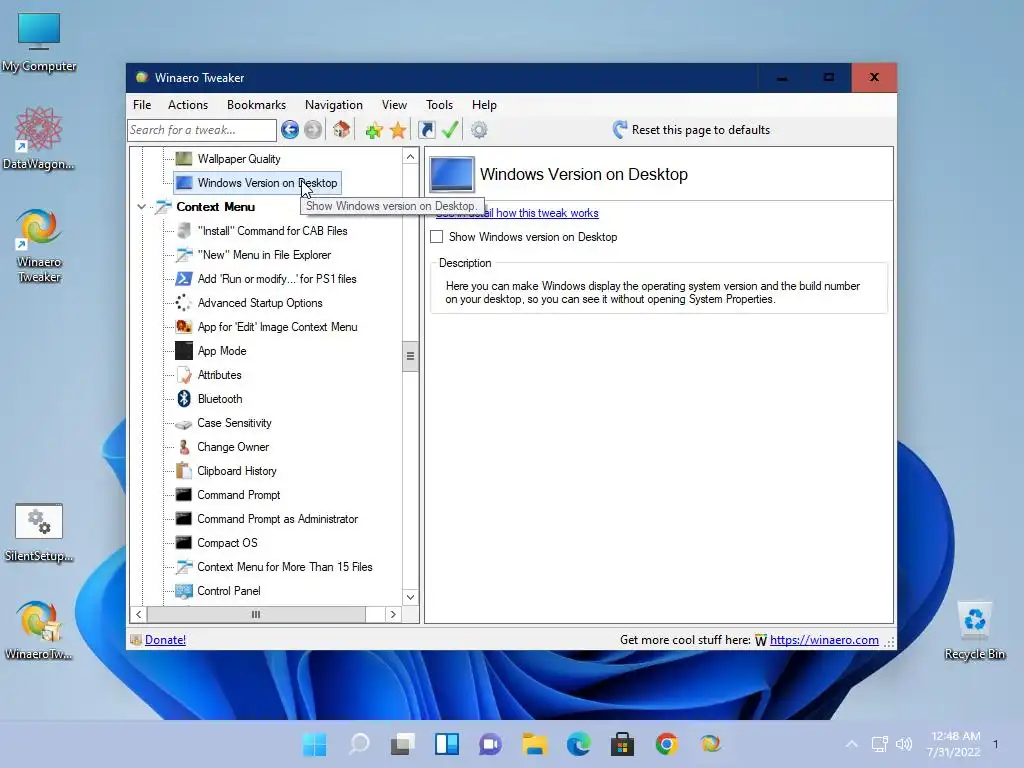Select Context Menu for More Than 15 Files
The width and height of the screenshot is (1024, 768).
[x=285, y=567]
